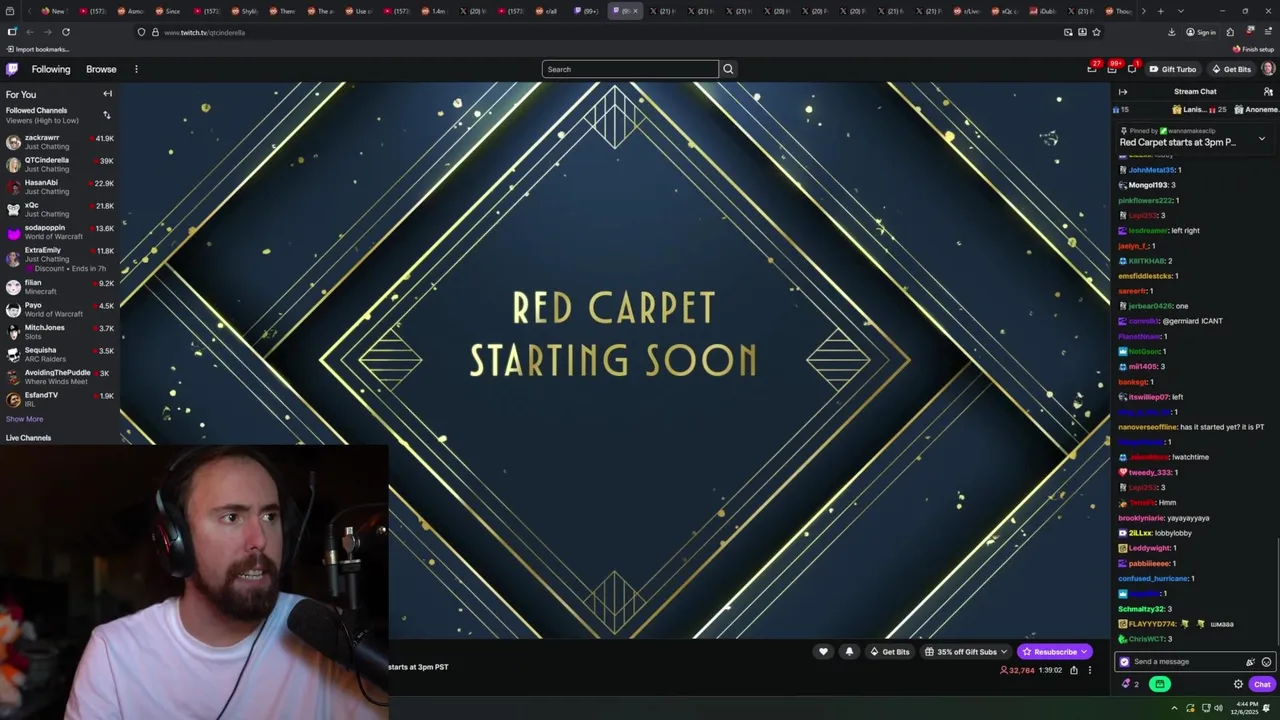Open chat settings gear
The height and width of the screenshot is (720, 1280).
coord(1238,684)
